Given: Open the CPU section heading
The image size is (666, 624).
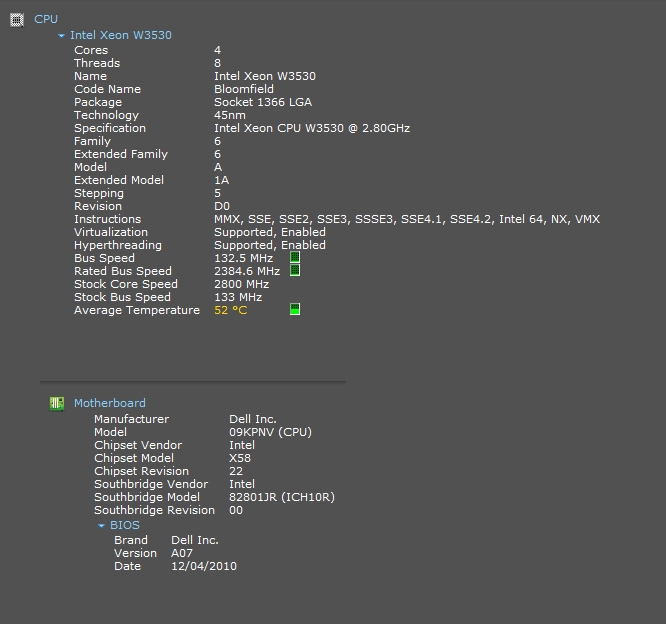Looking at the screenshot, I should [46, 20].
